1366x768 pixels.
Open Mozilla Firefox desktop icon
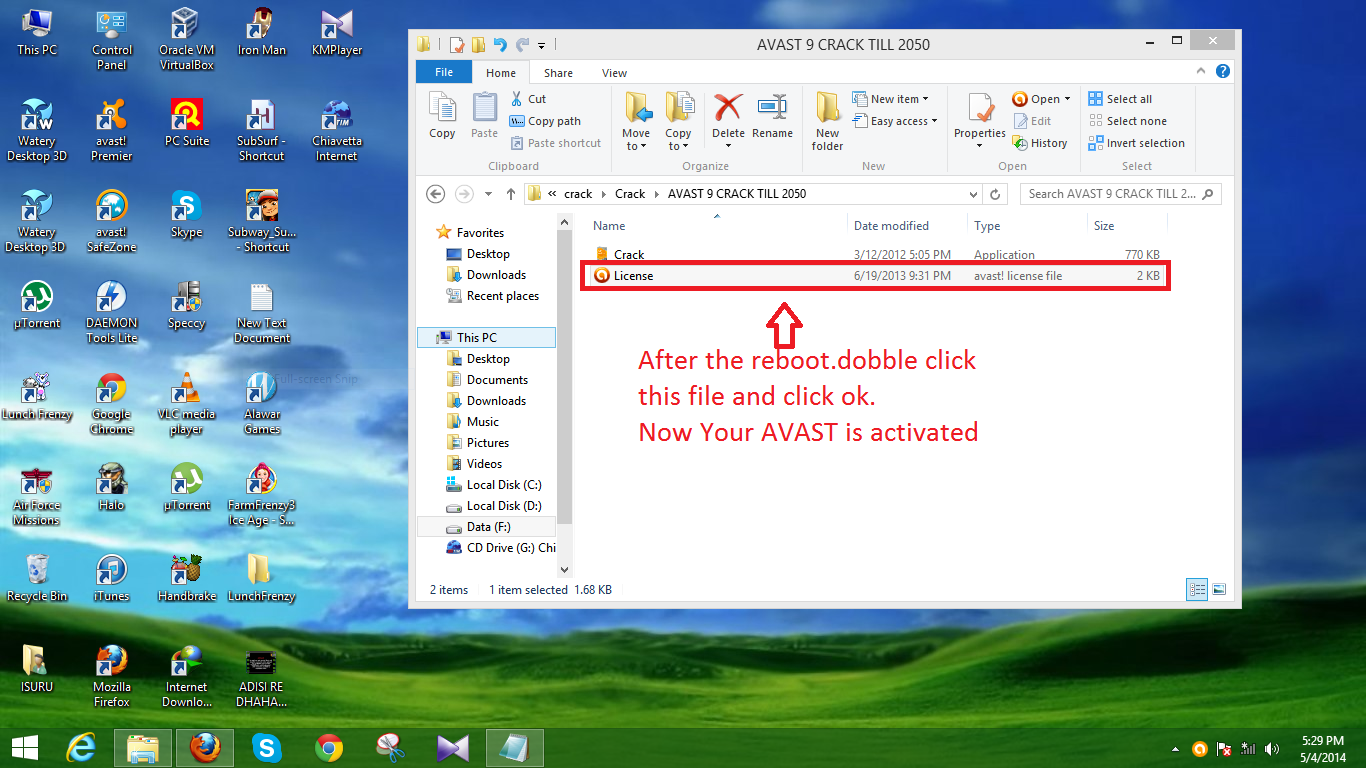[x=112, y=676]
